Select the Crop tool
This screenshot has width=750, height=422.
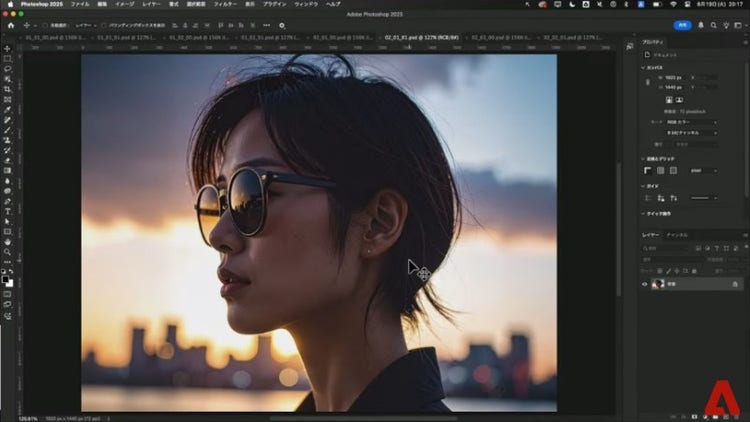[x=7, y=89]
